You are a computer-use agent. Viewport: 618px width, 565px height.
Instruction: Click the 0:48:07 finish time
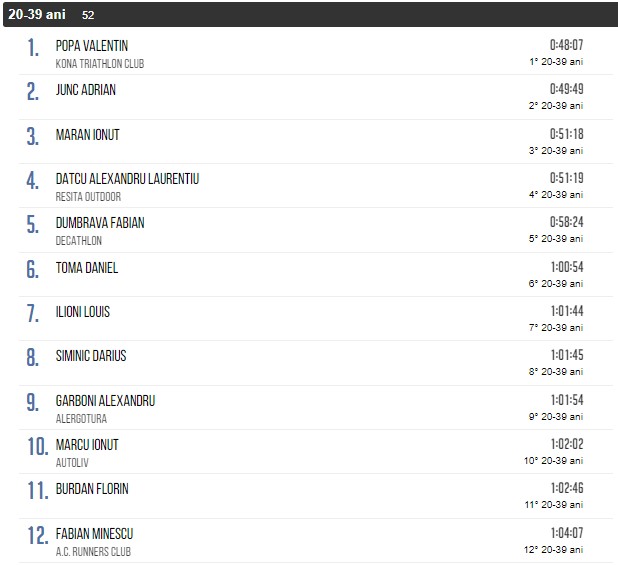coord(566,46)
